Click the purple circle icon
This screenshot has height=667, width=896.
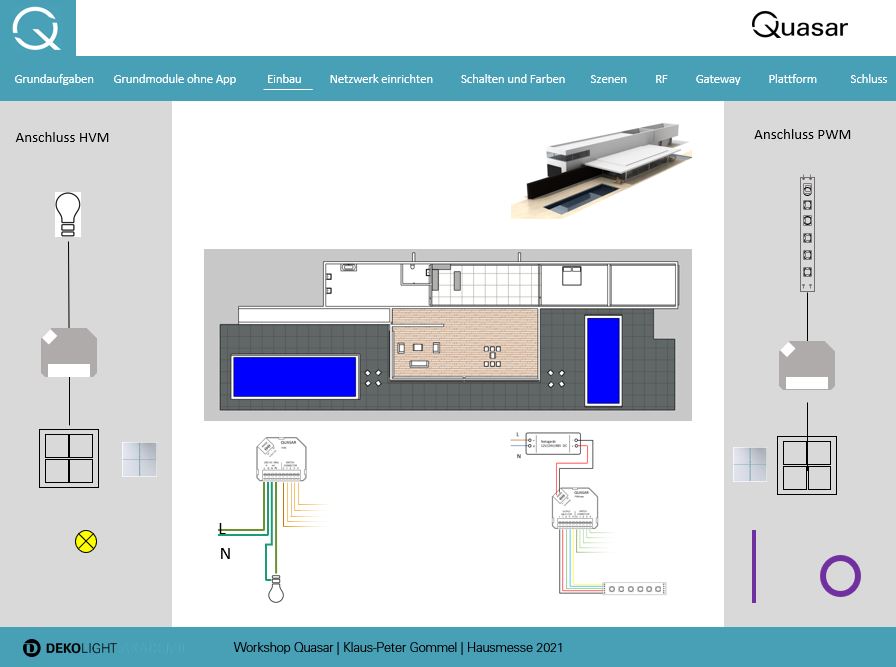(x=839, y=576)
